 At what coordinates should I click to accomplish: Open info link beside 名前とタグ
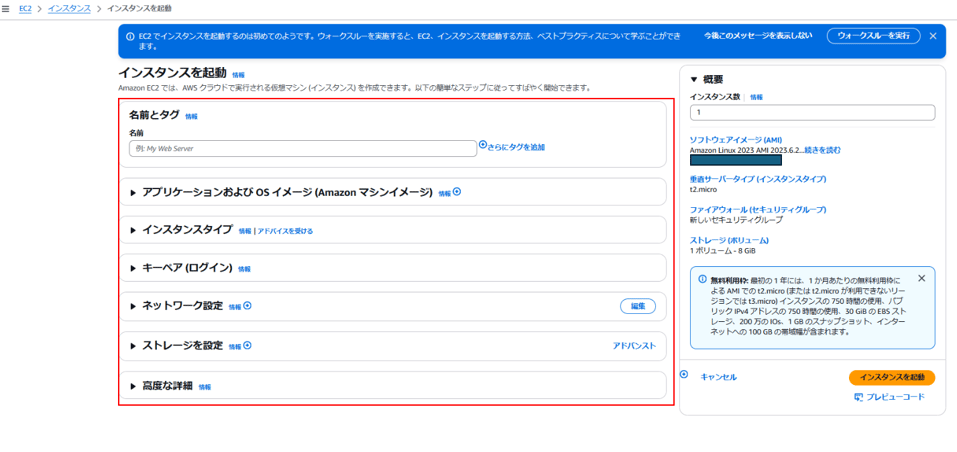coord(191,116)
